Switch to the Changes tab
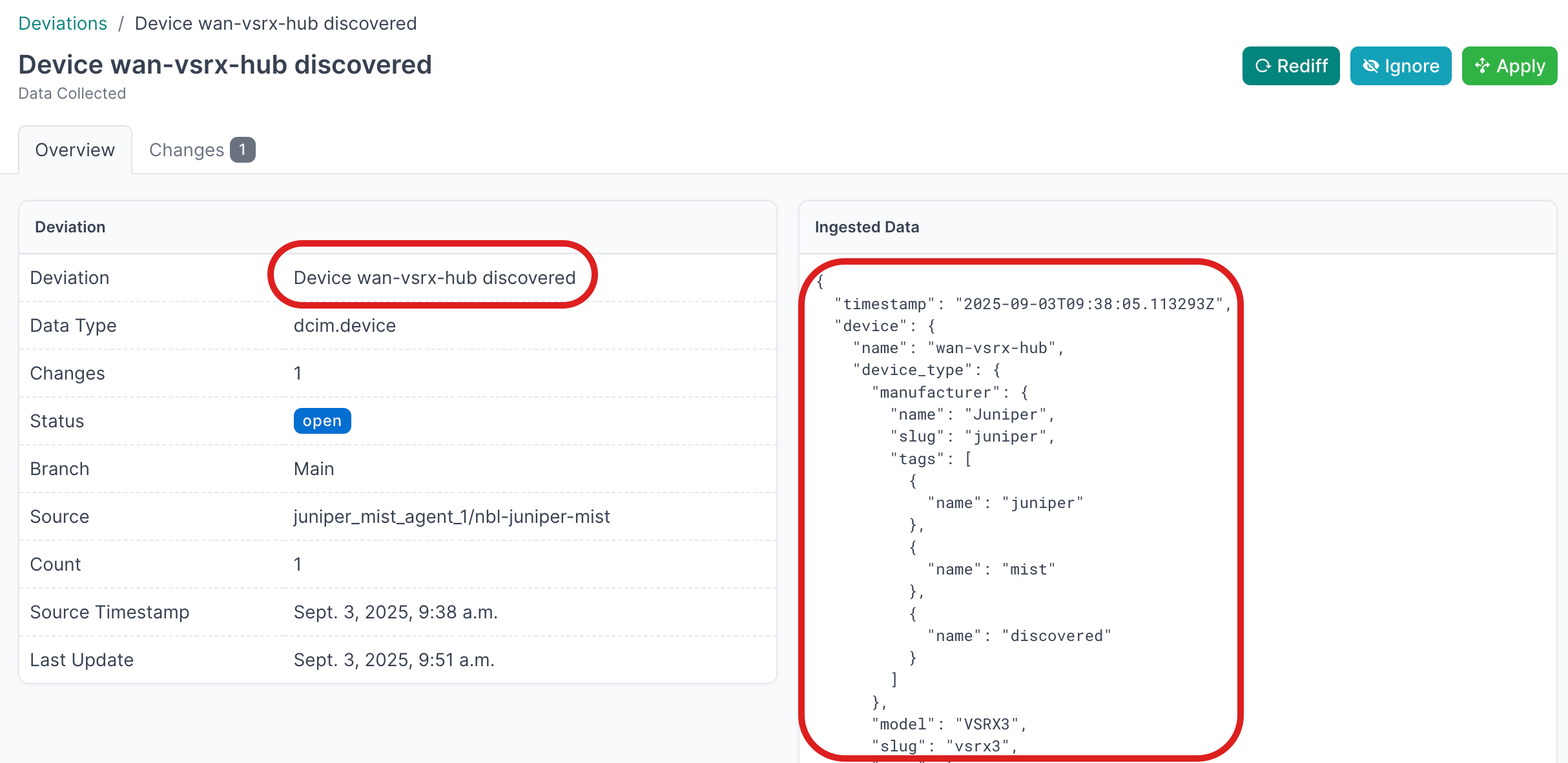The image size is (1568, 763). click(187, 150)
